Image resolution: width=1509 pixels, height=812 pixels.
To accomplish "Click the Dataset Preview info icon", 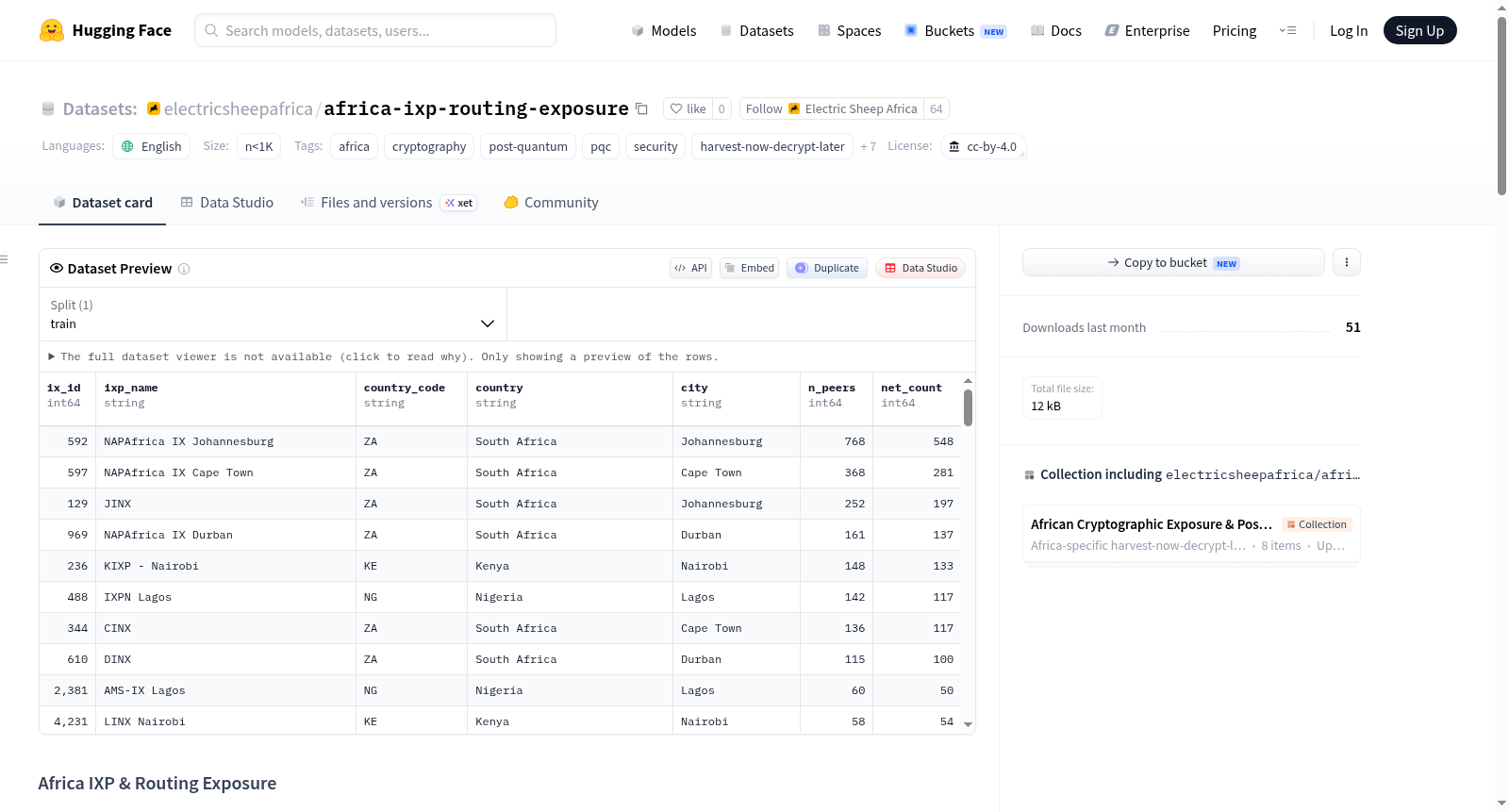I will [184, 269].
